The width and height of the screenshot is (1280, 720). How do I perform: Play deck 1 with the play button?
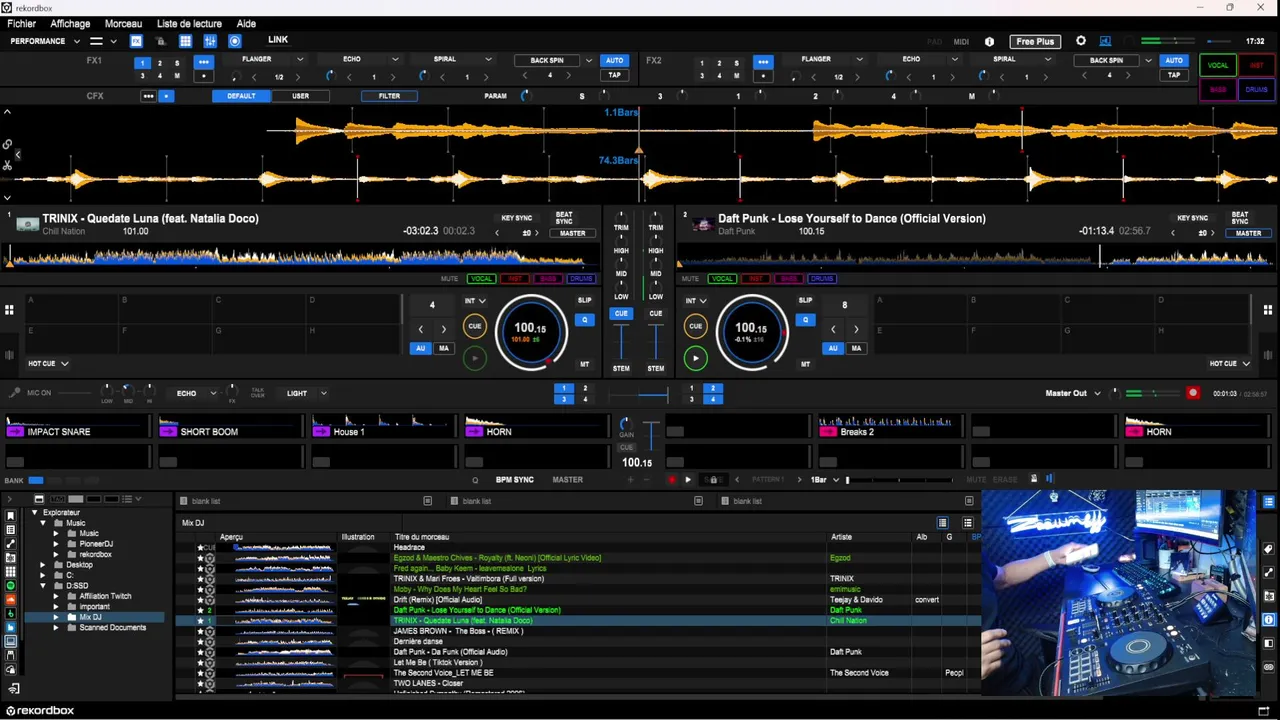pos(475,357)
